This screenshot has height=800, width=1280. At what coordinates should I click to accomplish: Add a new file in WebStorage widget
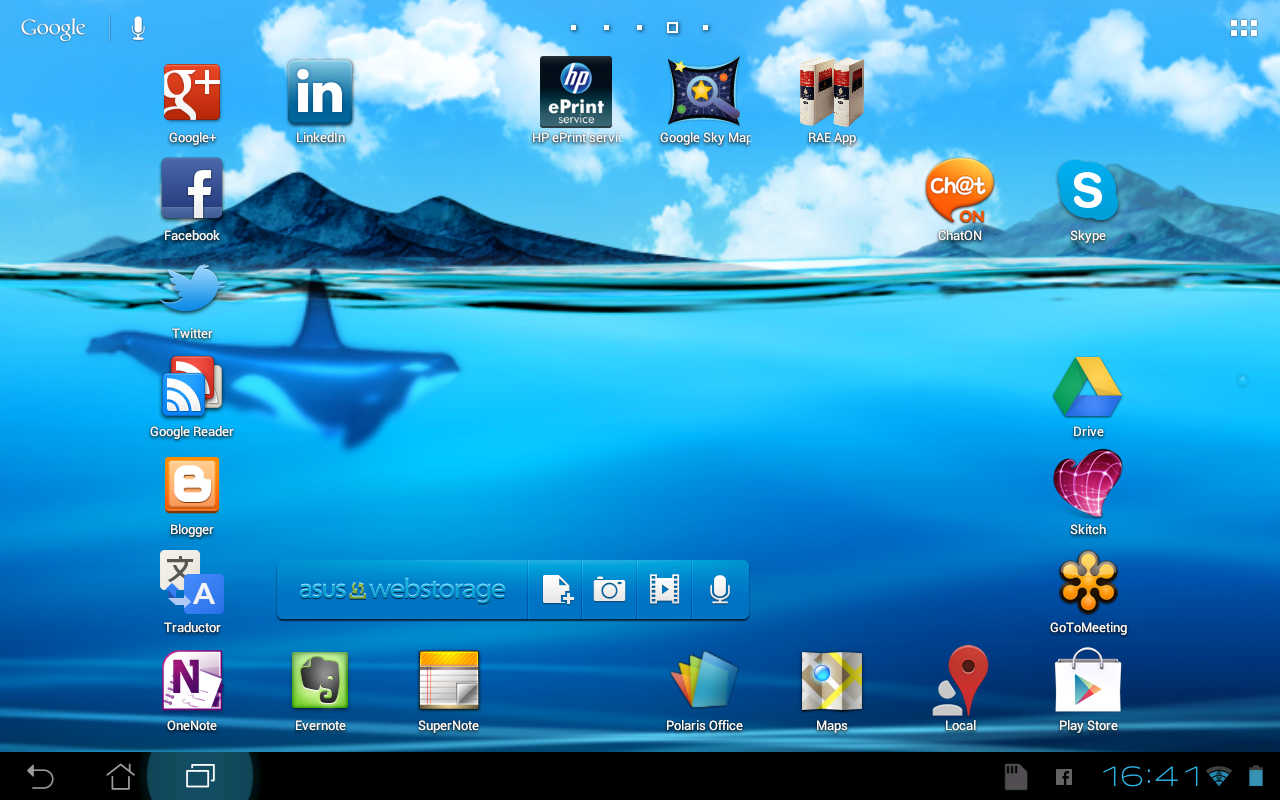[557, 590]
